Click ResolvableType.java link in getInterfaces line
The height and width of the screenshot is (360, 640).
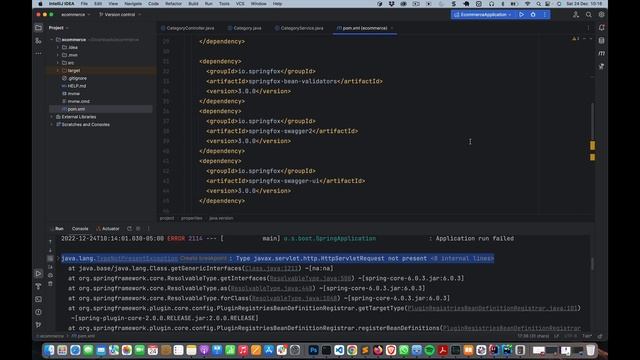[311, 278]
